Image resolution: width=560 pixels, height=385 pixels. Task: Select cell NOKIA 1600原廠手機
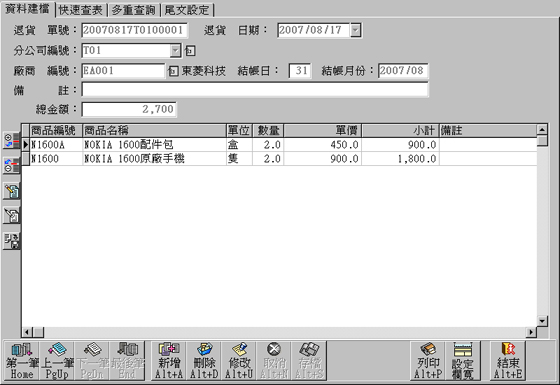tap(154, 159)
